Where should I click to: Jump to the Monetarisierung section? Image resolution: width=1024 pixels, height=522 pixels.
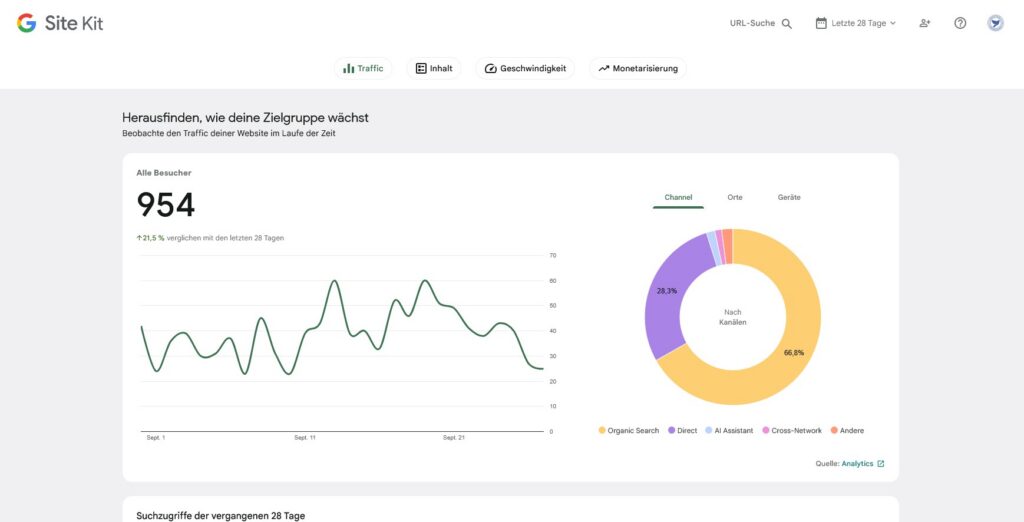pyautogui.click(x=638, y=68)
